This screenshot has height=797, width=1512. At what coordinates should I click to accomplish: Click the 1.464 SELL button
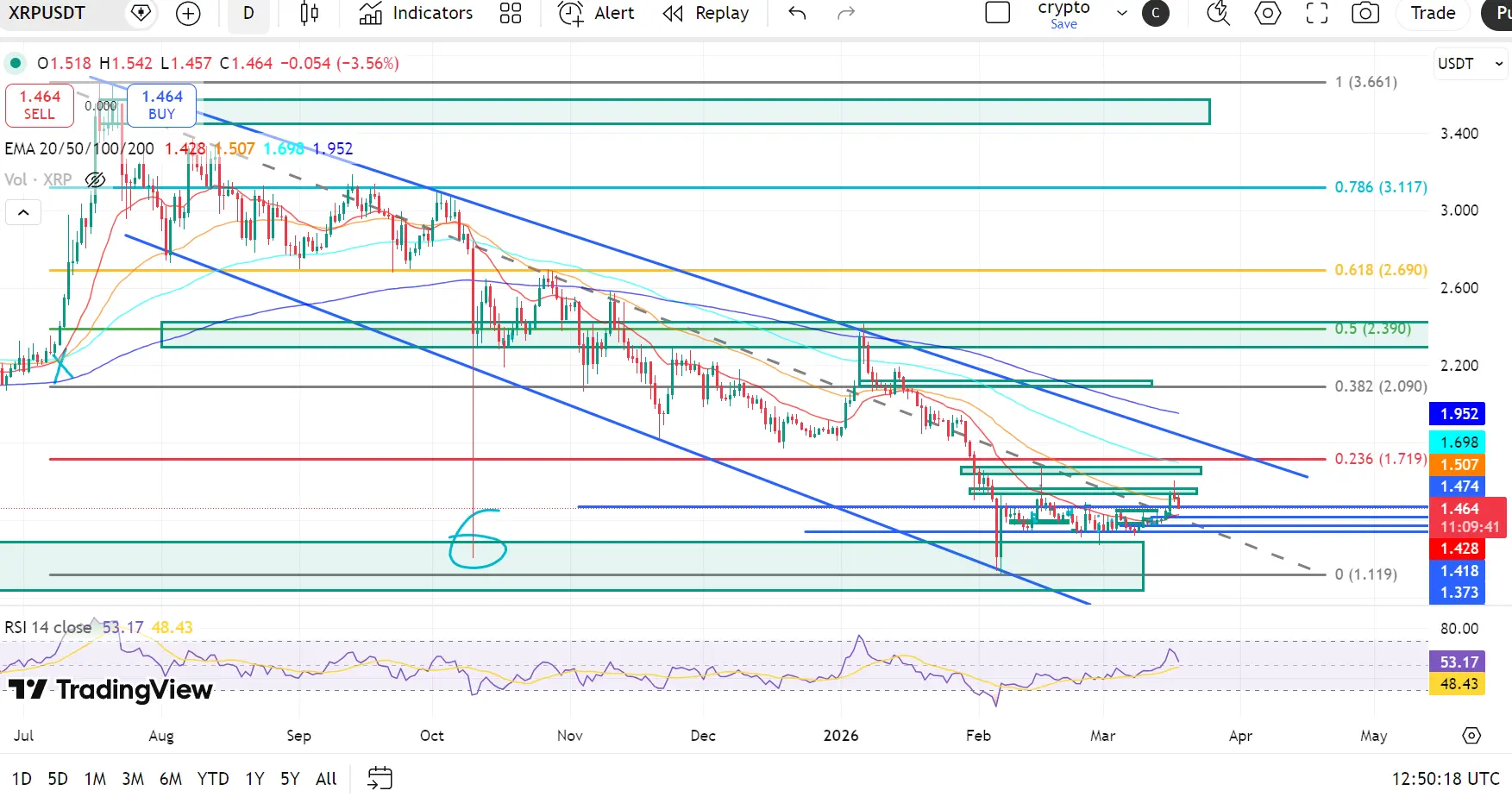tap(40, 105)
